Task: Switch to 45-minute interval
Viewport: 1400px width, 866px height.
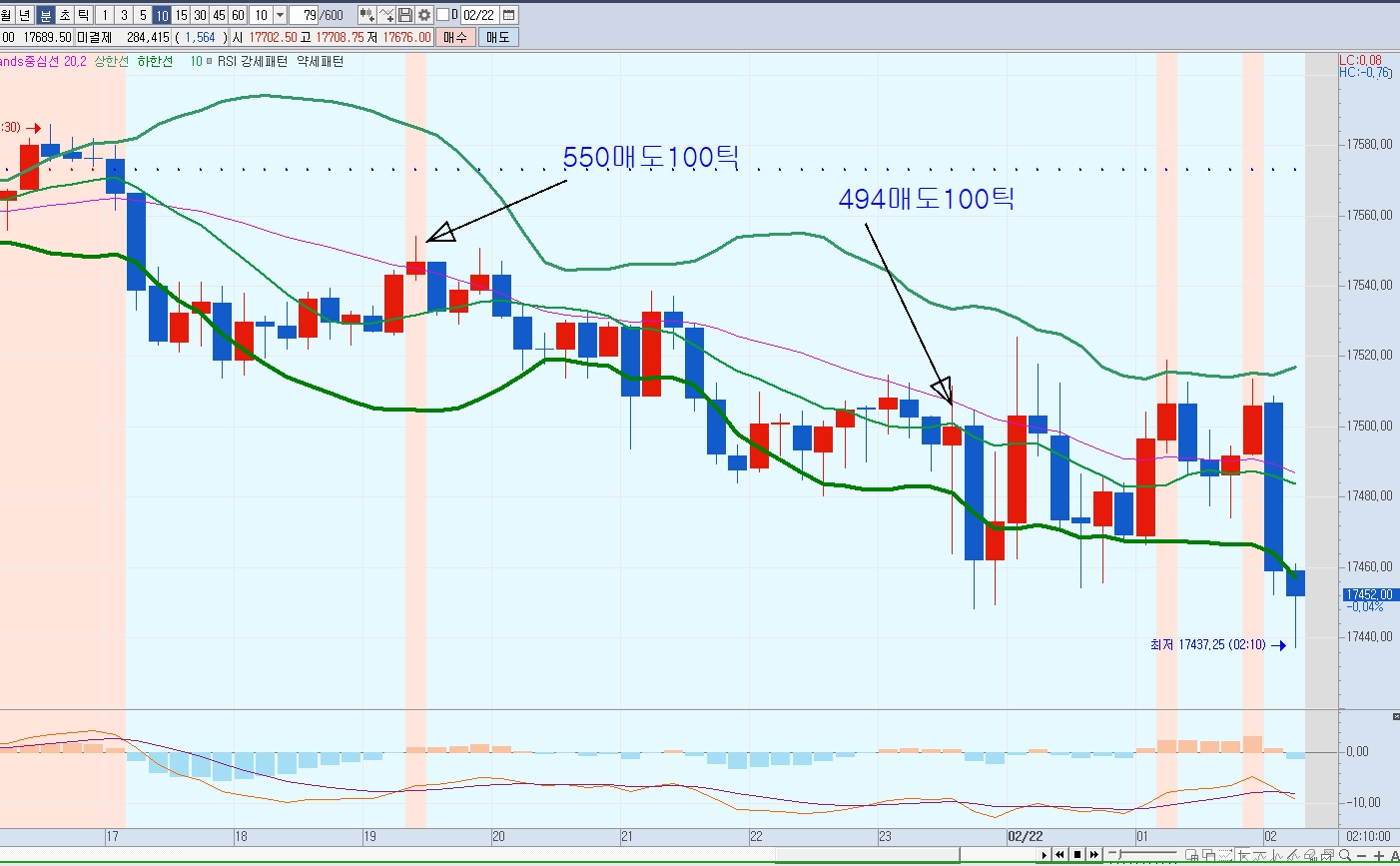Action: [x=219, y=15]
